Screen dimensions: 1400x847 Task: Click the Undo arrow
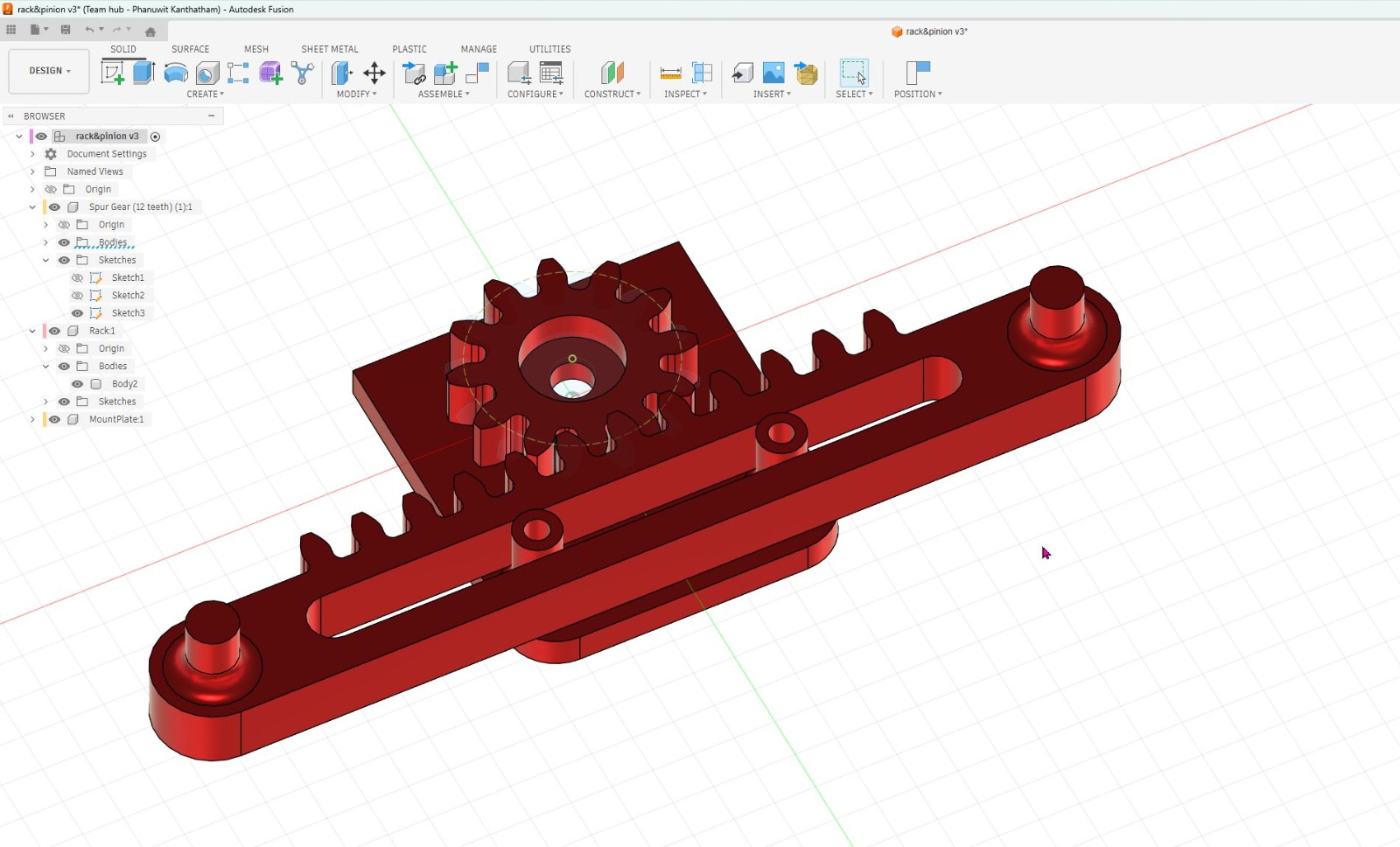pyautogui.click(x=89, y=30)
